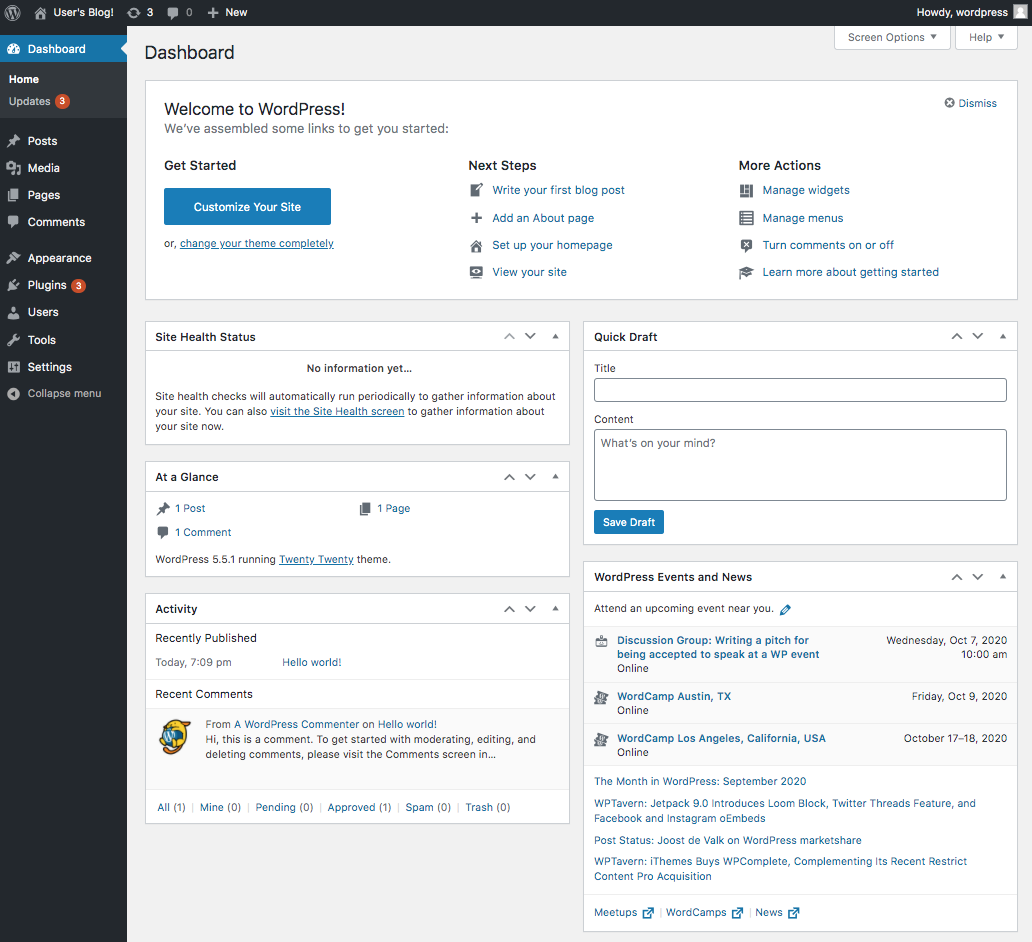Click the calendar icon for Discussion Group event
Image resolution: width=1032 pixels, height=942 pixels.
tap(602, 641)
